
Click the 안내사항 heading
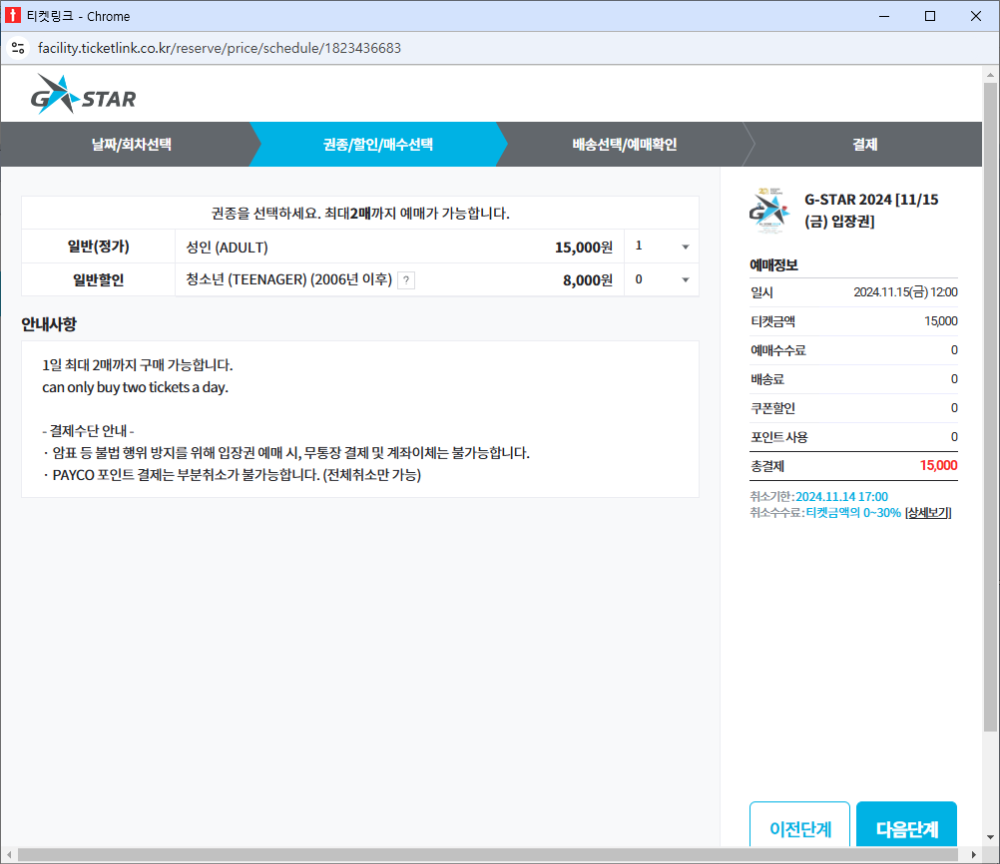[x=49, y=324]
